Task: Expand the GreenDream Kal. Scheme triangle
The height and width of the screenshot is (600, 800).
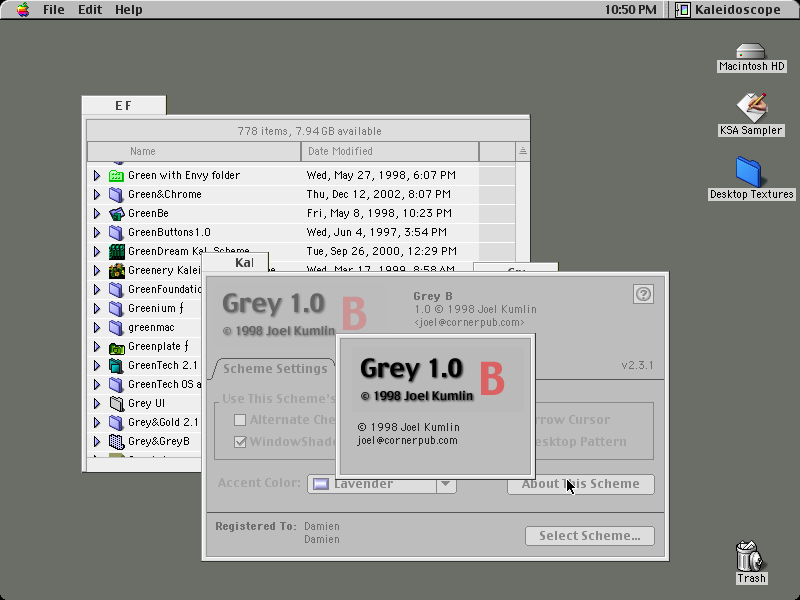Action: click(97, 252)
